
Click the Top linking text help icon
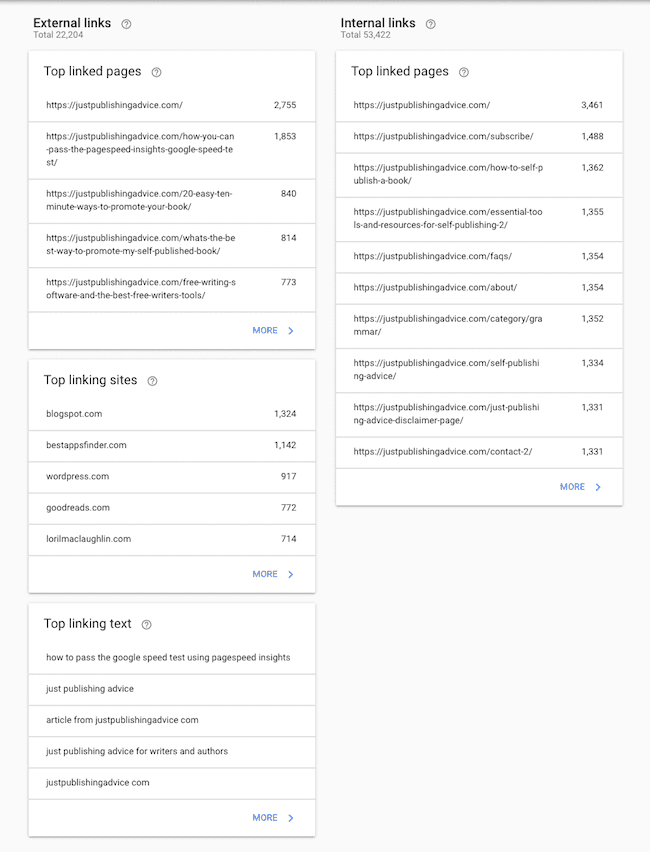point(146,623)
